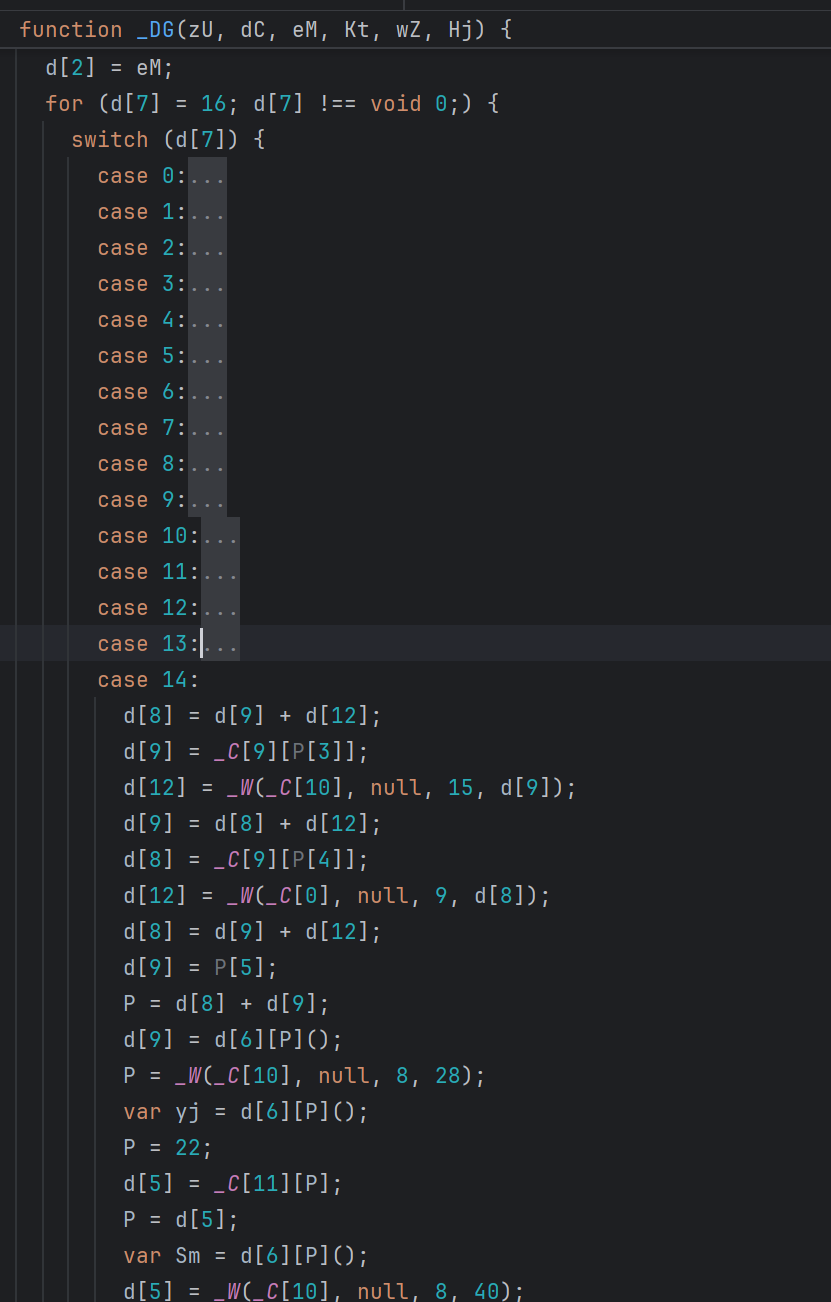
Task: Click the line 'P = d[8] + d[9];'
Action: pos(227,1004)
